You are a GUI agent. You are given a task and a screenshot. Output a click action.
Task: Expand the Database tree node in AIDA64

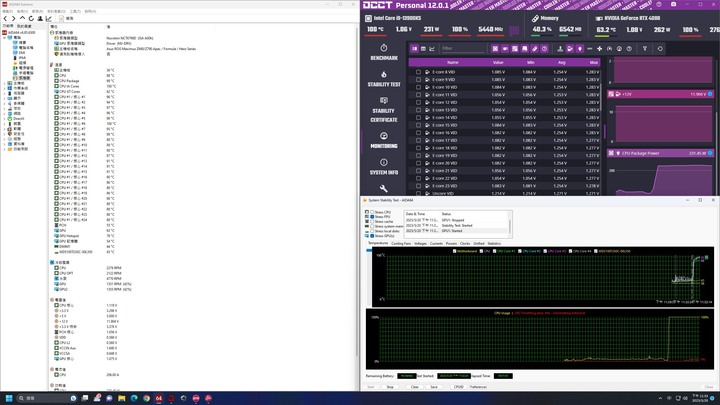(x=5, y=144)
